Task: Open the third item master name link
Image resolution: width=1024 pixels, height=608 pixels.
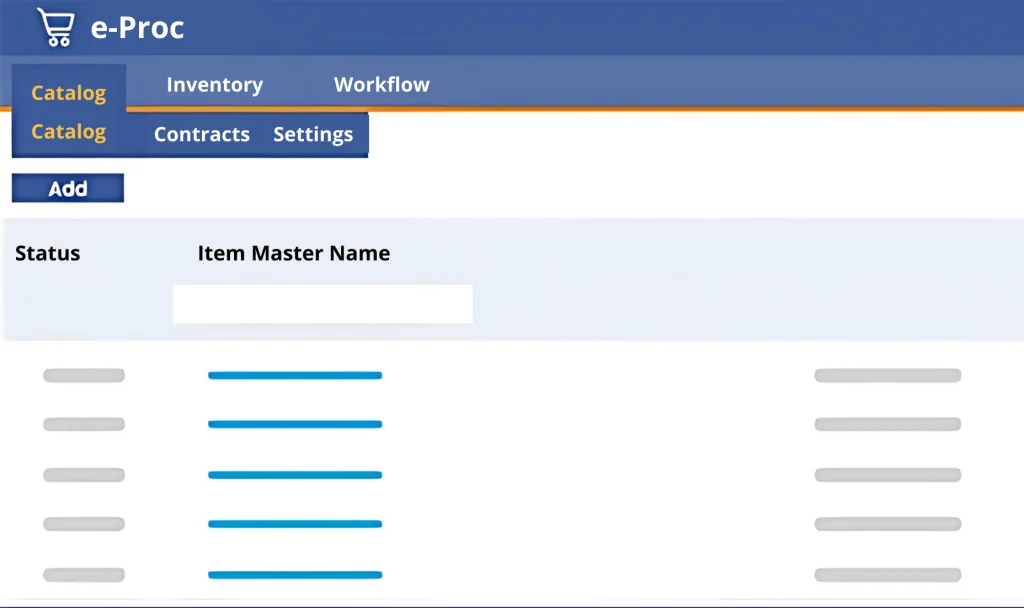Action: 294,475
